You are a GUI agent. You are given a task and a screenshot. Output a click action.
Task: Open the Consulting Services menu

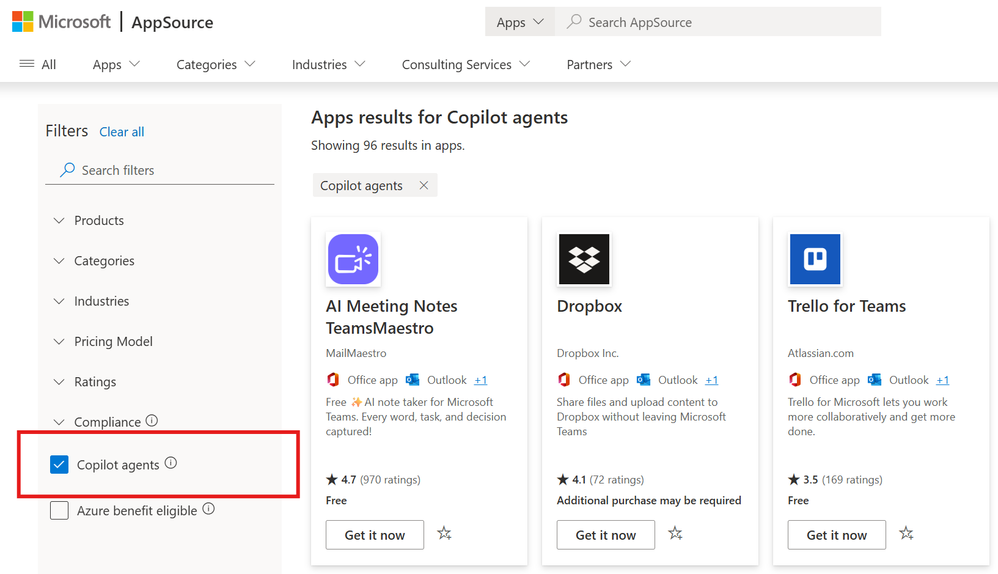coord(466,64)
